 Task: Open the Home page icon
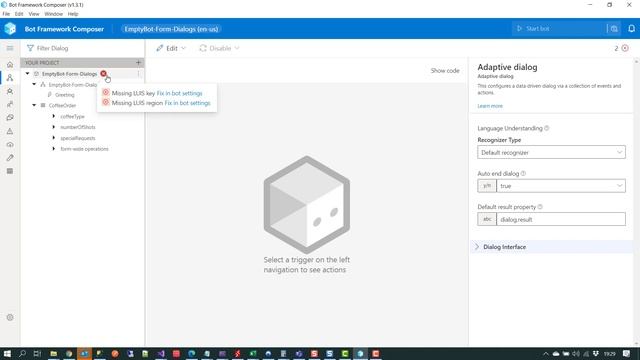tap(10, 64)
